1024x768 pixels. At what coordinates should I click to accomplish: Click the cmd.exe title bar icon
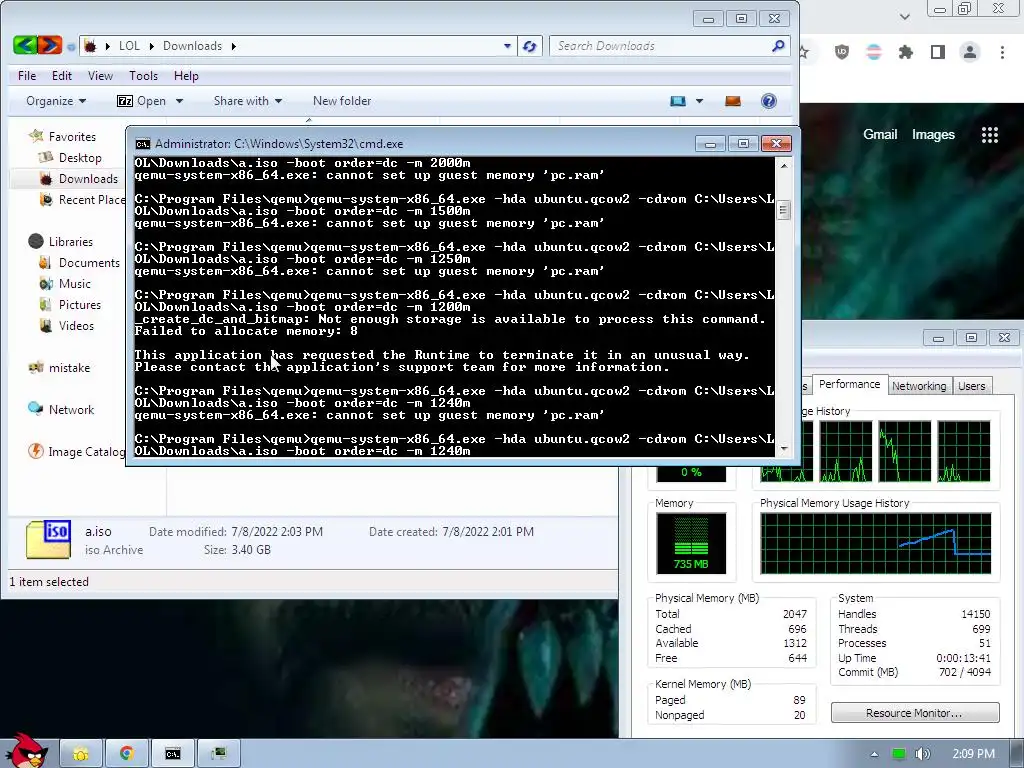(142, 144)
